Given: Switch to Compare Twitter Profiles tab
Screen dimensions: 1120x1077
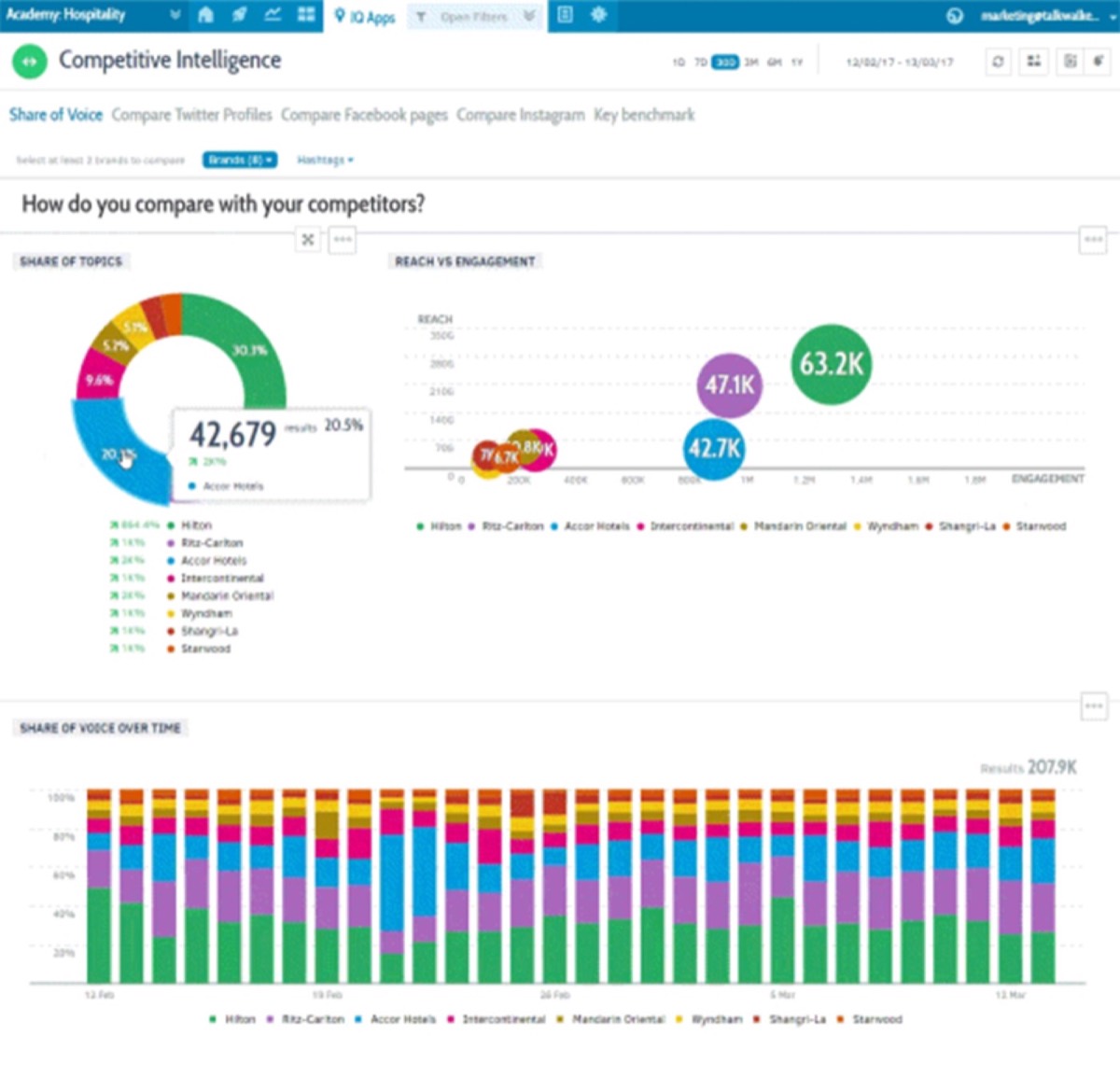Looking at the screenshot, I should tap(191, 115).
